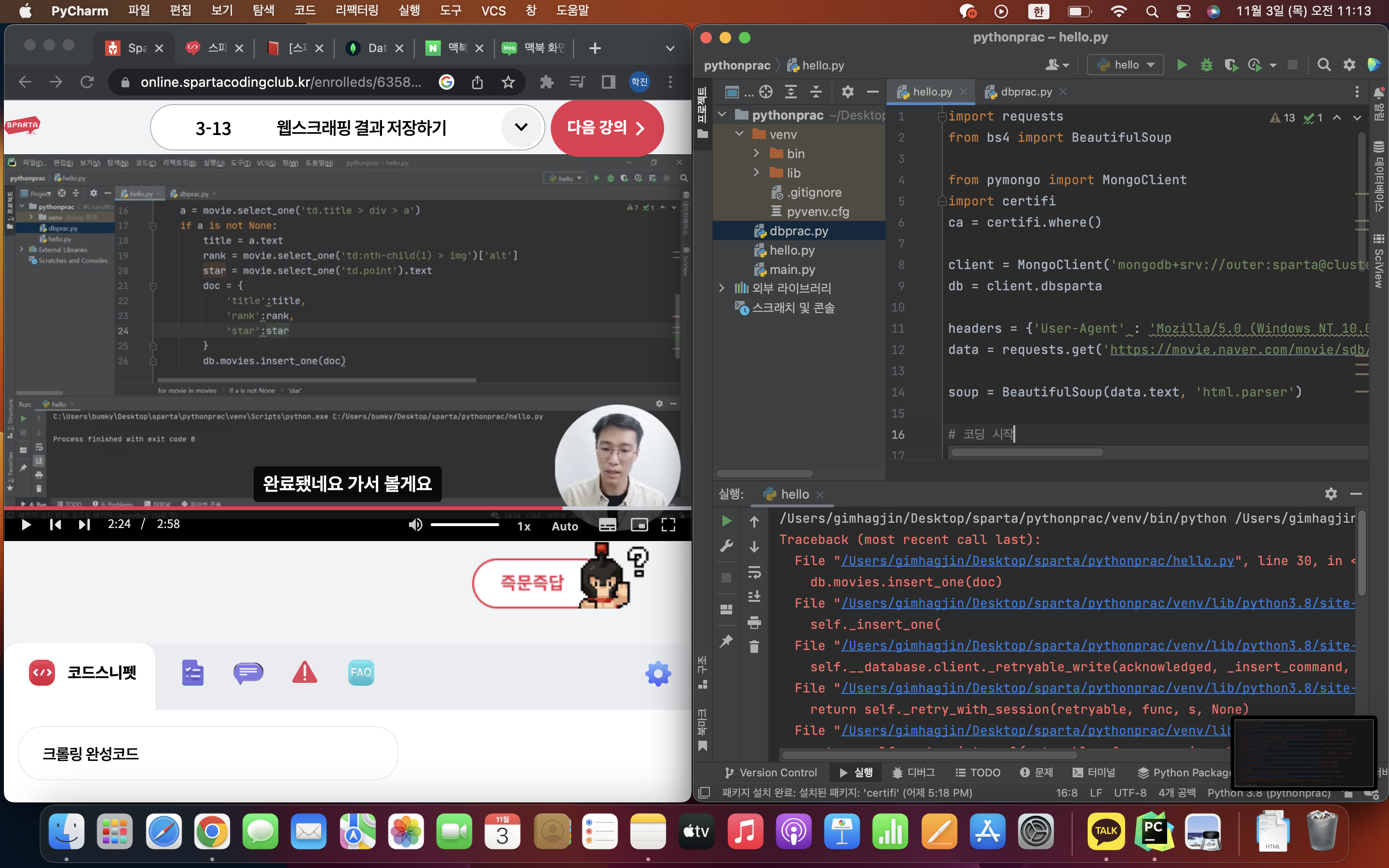This screenshot has width=1389, height=868.
Task: Click the Chrome address bar URL
Action: pos(281,82)
